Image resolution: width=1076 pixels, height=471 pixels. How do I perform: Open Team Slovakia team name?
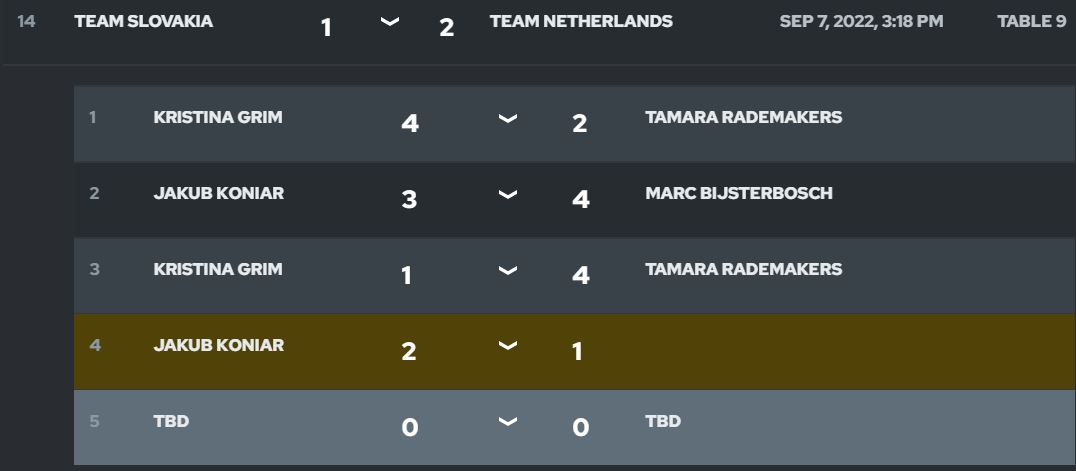143,21
